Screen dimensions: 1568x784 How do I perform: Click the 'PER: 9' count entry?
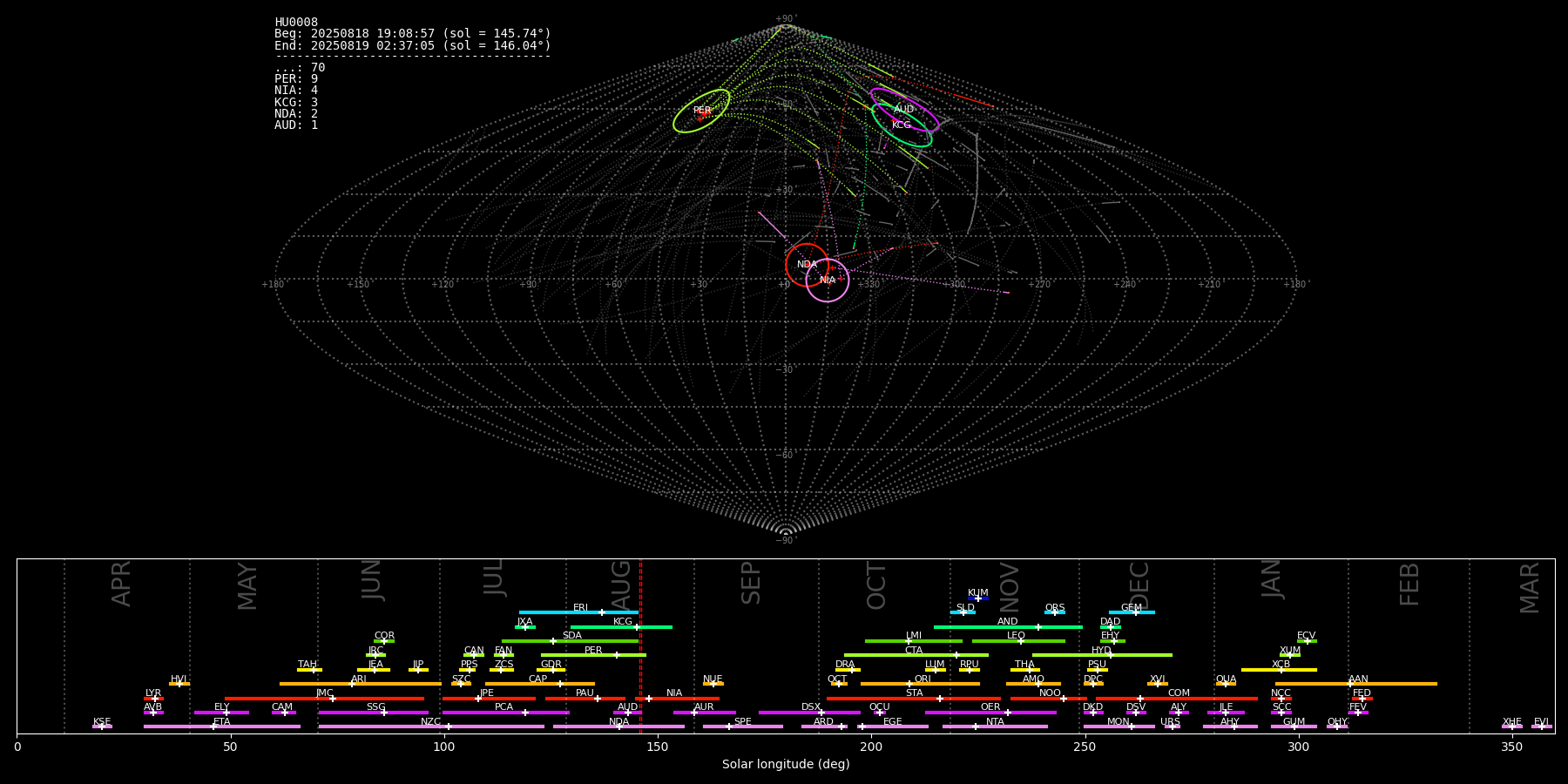click(296, 79)
